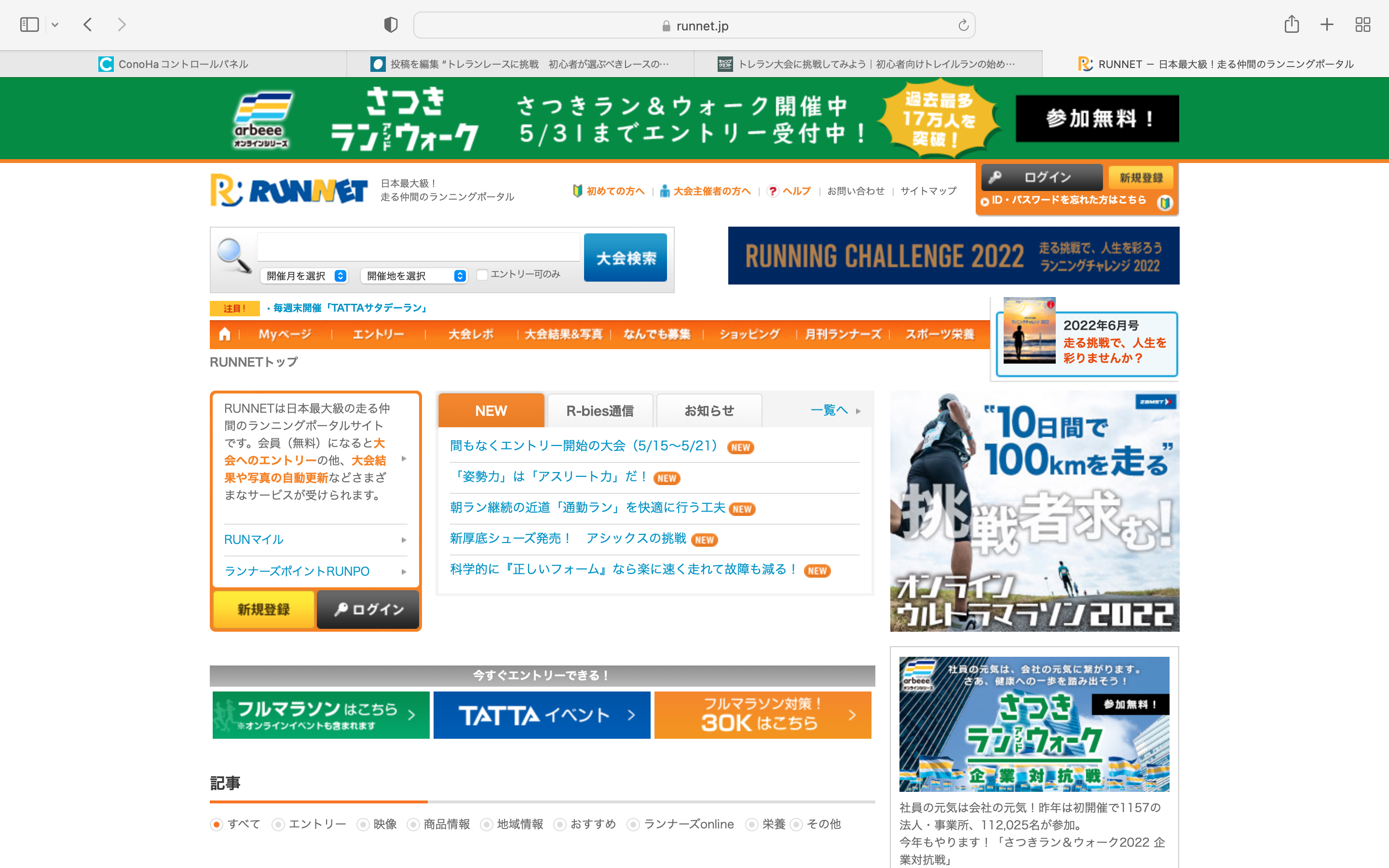Click the yellow 新規登録 button in sidebar
The width and height of the screenshot is (1389, 868).
263,609
